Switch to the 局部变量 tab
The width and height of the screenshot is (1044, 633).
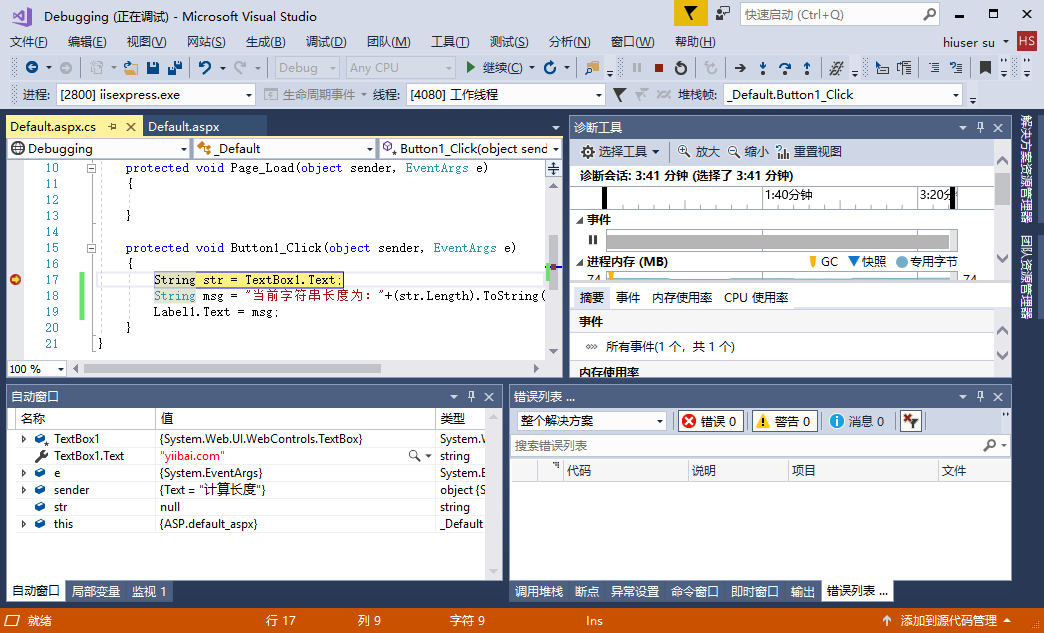(96, 591)
